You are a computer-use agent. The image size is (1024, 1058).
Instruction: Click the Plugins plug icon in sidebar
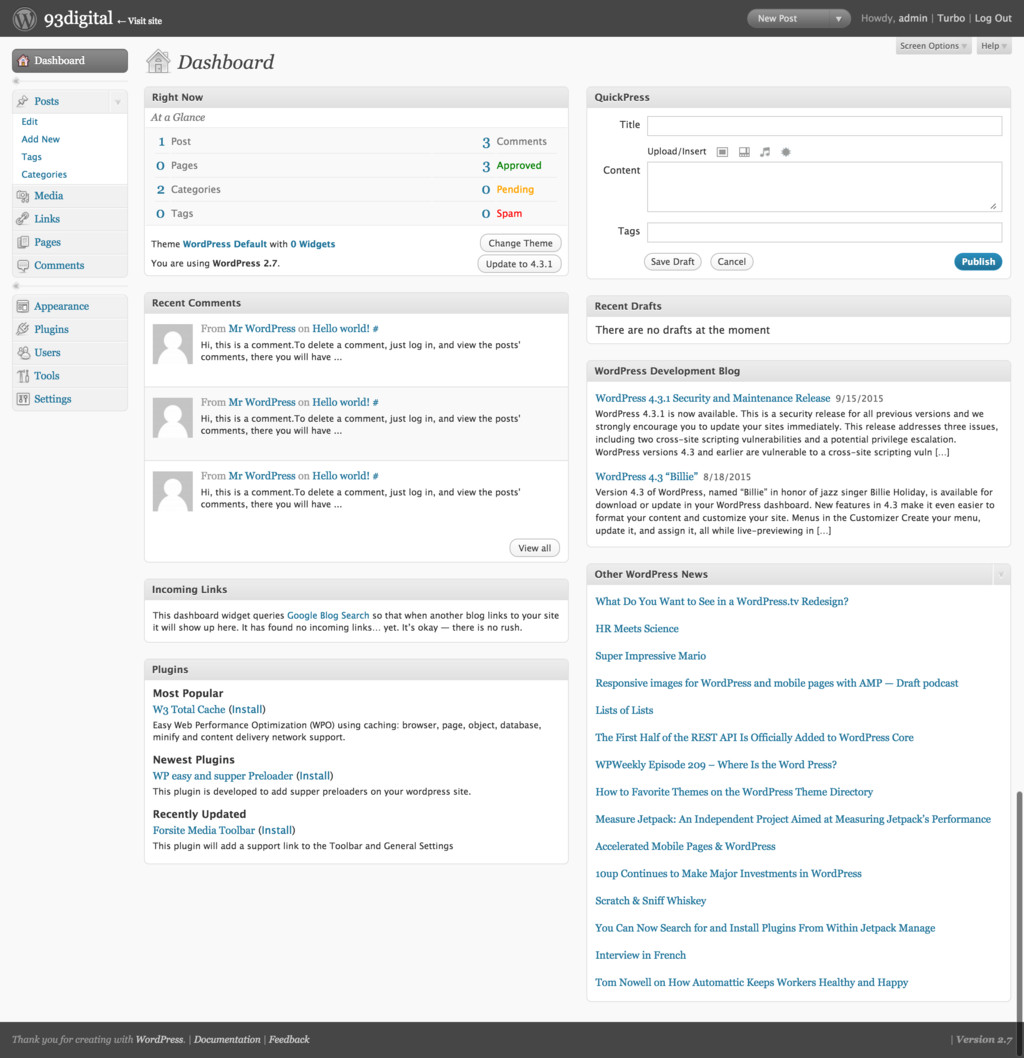(x=24, y=329)
